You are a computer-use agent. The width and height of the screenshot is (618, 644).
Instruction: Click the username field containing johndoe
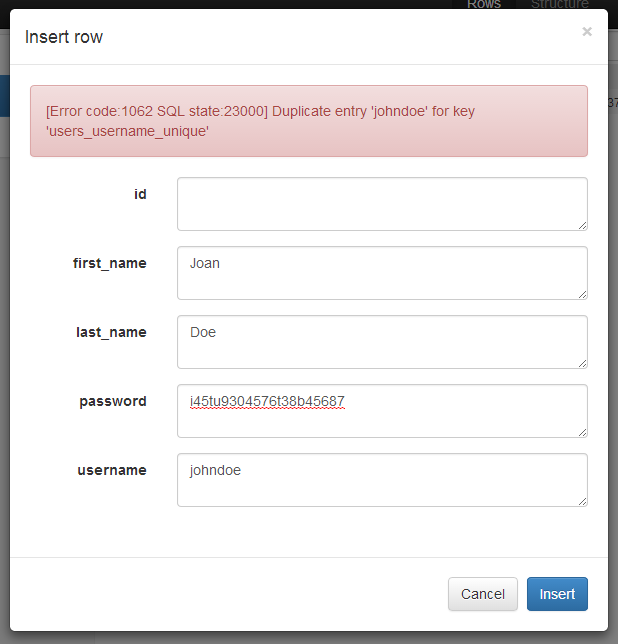pos(382,480)
